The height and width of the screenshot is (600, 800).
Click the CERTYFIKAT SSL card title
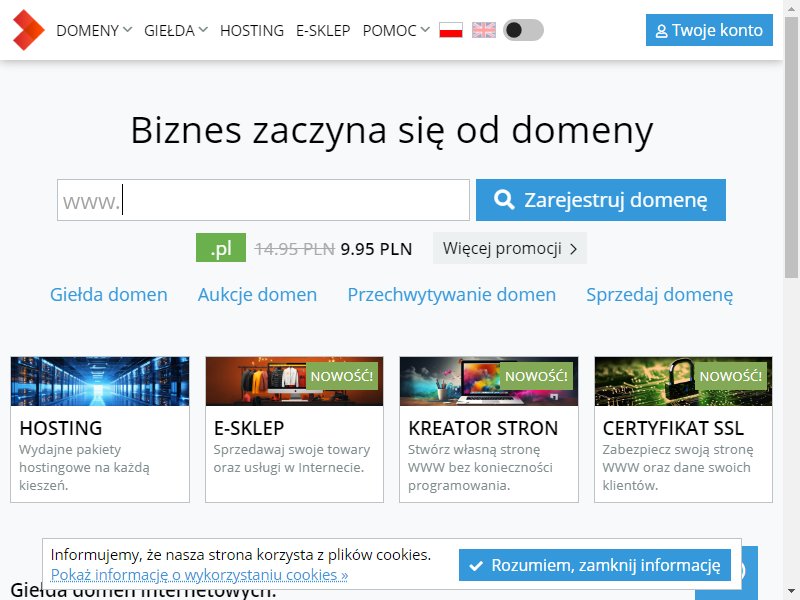coord(673,428)
